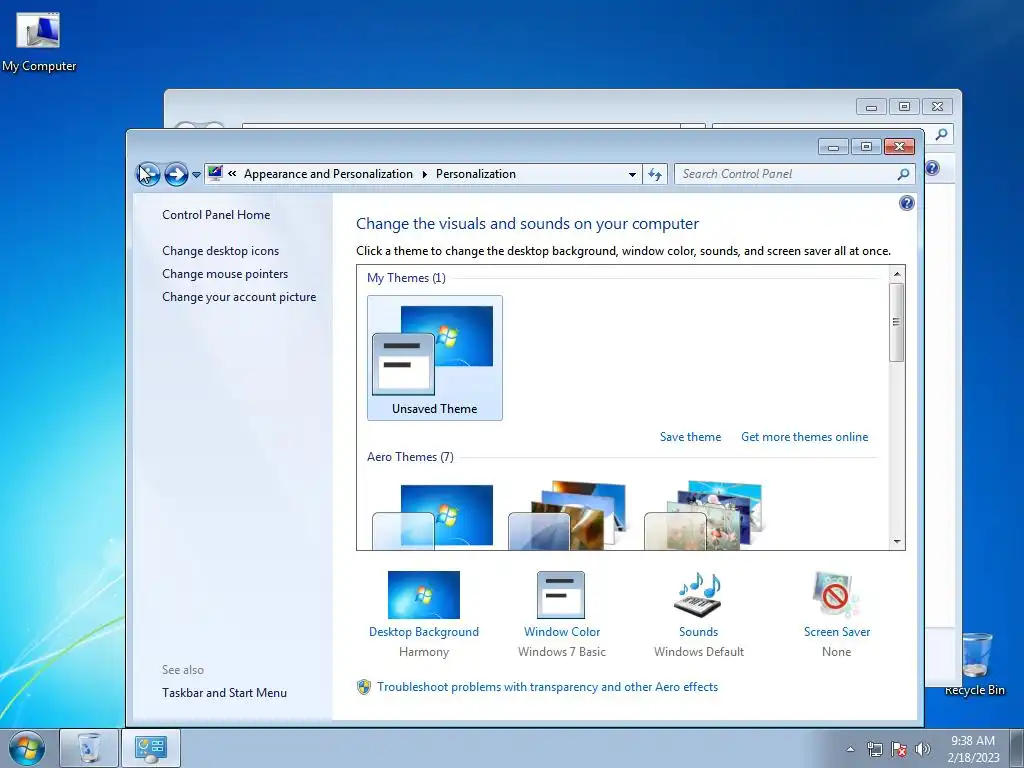Open Change your account picture link
The height and width of the screenshot is (768, 1024).
pyautogui.click(x=239, y=296)
